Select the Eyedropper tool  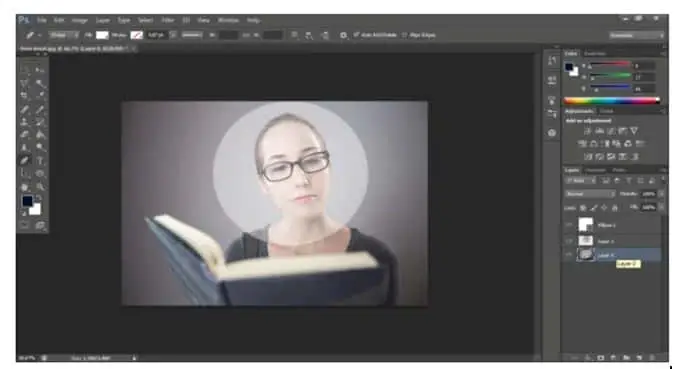pos(40,95)
